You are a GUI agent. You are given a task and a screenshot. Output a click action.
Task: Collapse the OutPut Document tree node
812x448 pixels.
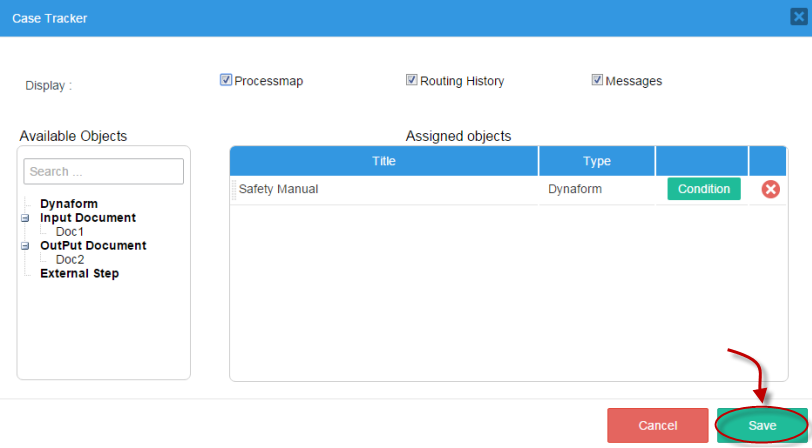point(25,246)
